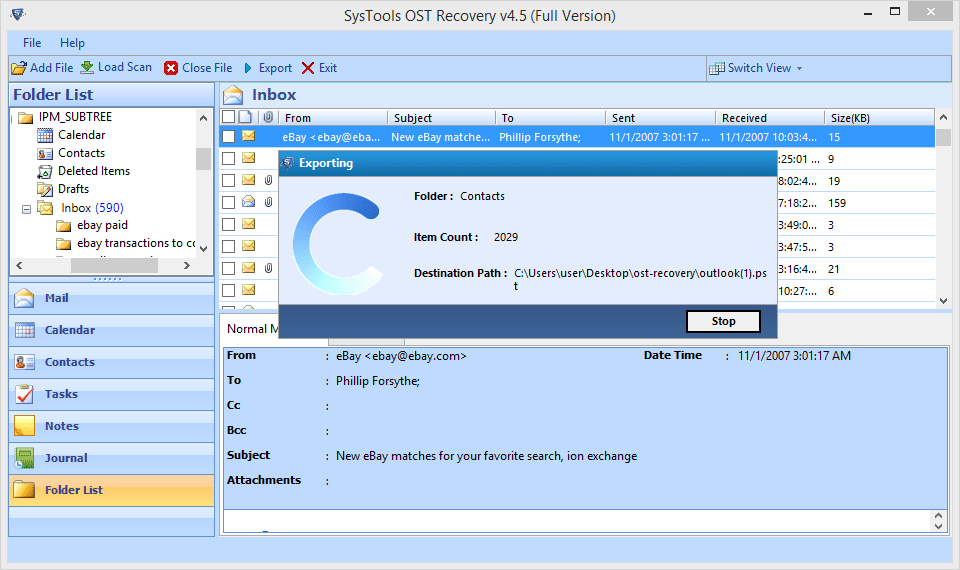Click the Tasks checkmark icon in navigation pane
The height and width of the screenshot is (570, 960).
tap(25, 394)
